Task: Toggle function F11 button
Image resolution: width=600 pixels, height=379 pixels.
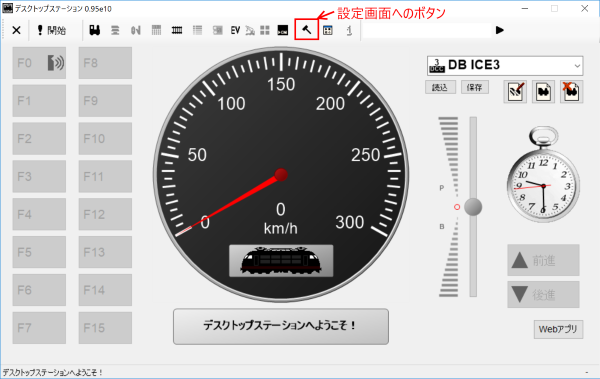Action: 105,176
